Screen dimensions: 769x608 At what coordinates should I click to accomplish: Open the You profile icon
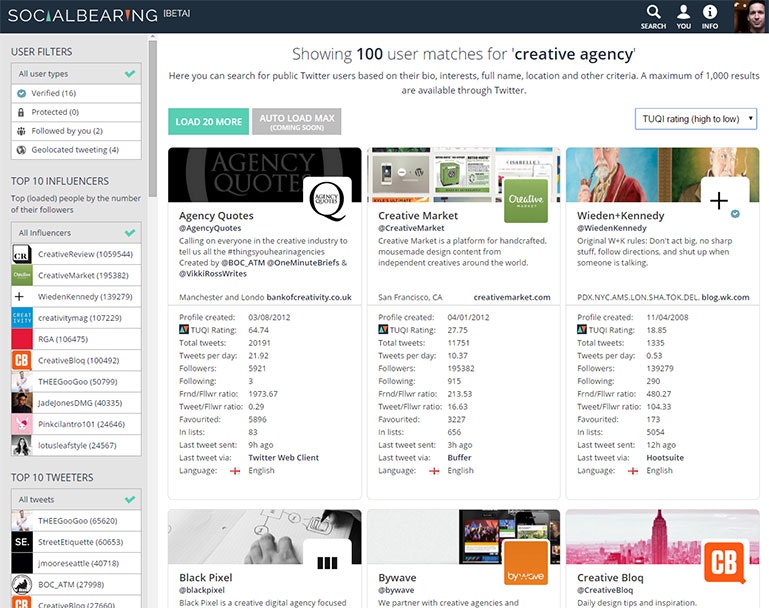684,17
